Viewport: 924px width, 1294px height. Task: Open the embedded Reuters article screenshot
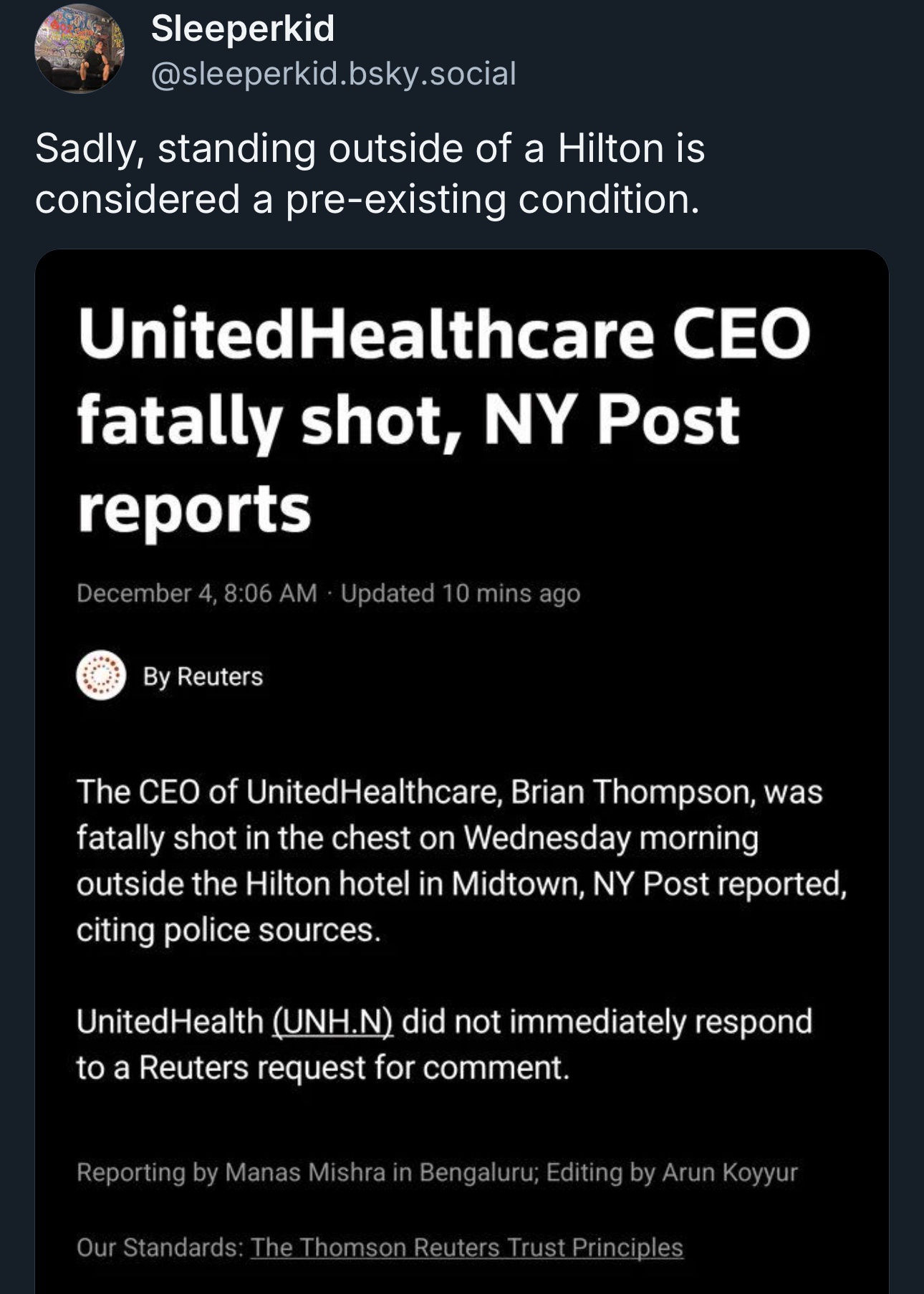pyautogui.click(x=462, y=772)
